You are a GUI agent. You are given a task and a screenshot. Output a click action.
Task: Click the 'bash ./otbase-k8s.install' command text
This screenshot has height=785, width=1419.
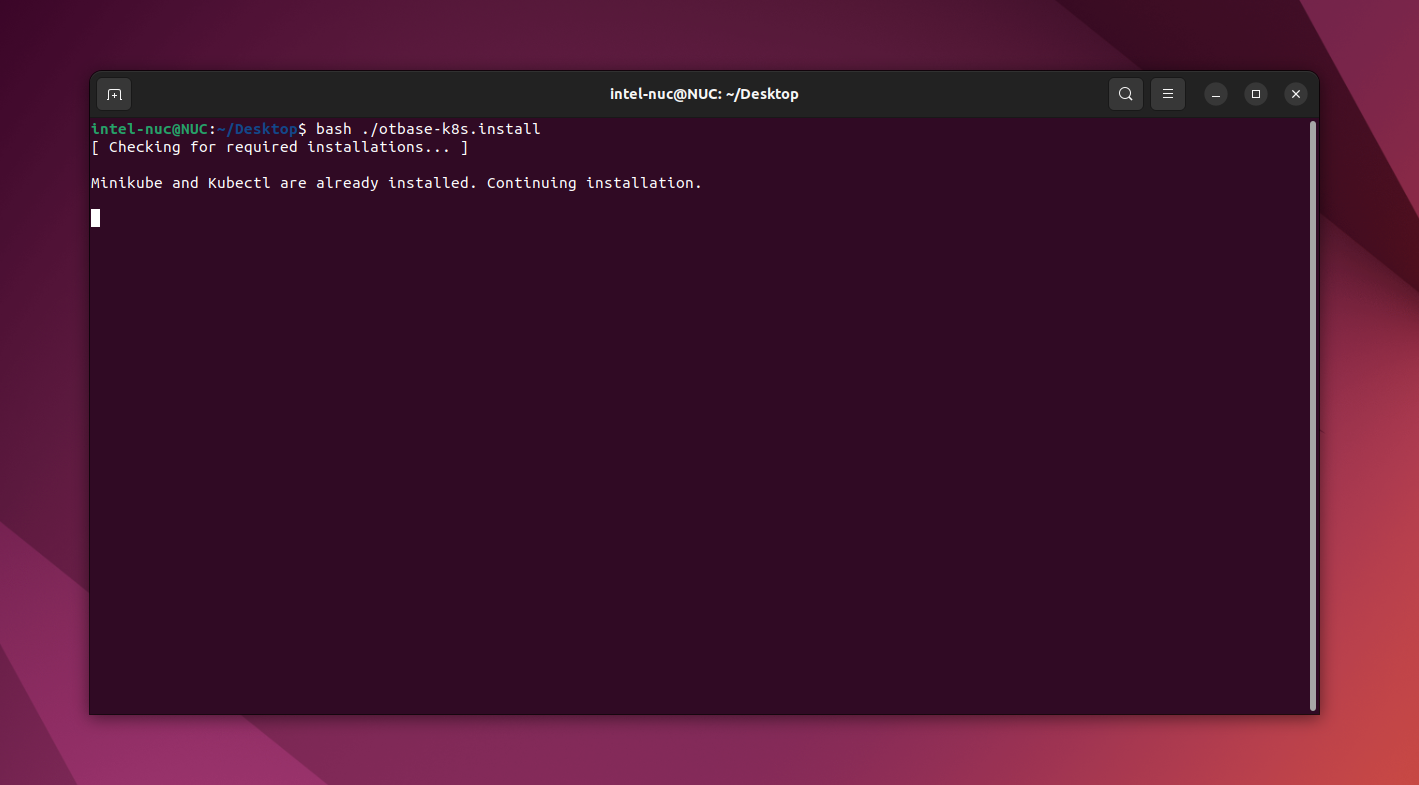click(x=428, y=129)
